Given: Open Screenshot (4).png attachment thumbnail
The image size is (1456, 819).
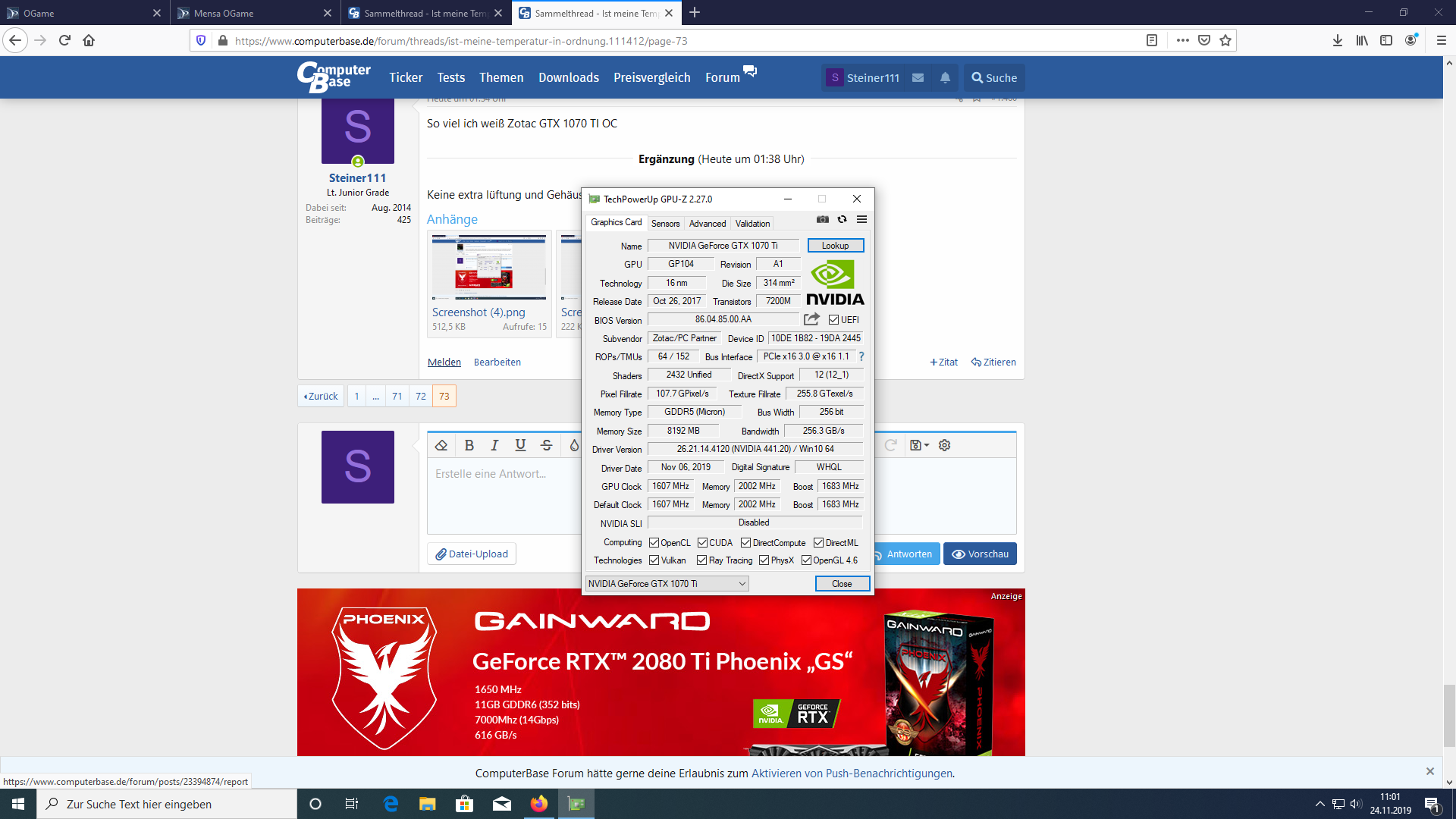Looking at the screenshot, I should (x=489, y=267).
